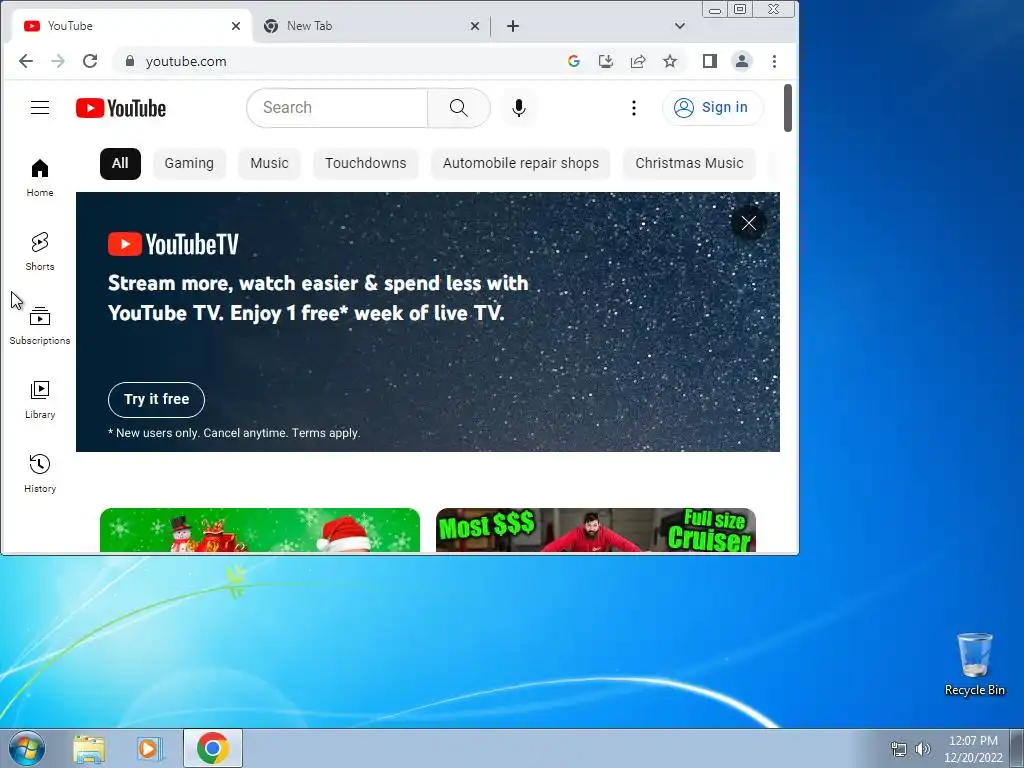Select the Gaming filter chip

point(189,164)
